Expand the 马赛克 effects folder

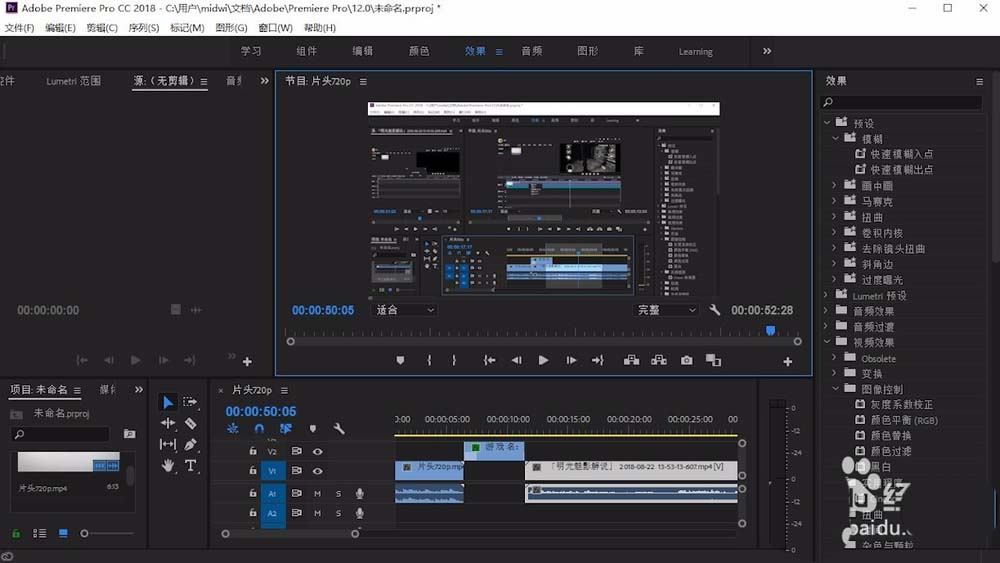pyautogui.click(x=834, y=201)
